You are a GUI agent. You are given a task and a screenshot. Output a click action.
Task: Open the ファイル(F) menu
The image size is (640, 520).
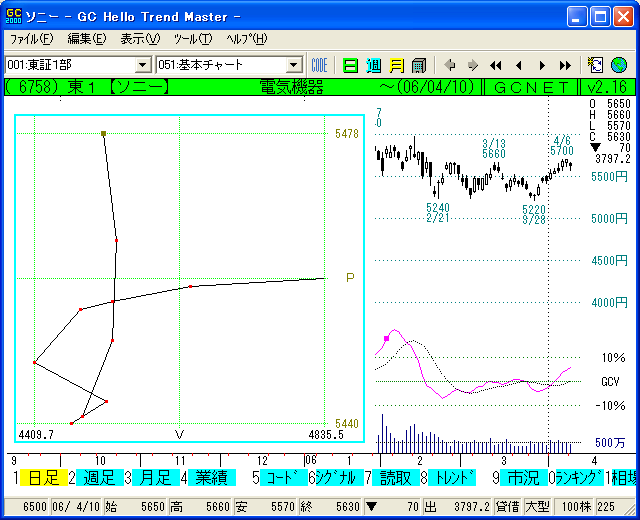(31, 39)
